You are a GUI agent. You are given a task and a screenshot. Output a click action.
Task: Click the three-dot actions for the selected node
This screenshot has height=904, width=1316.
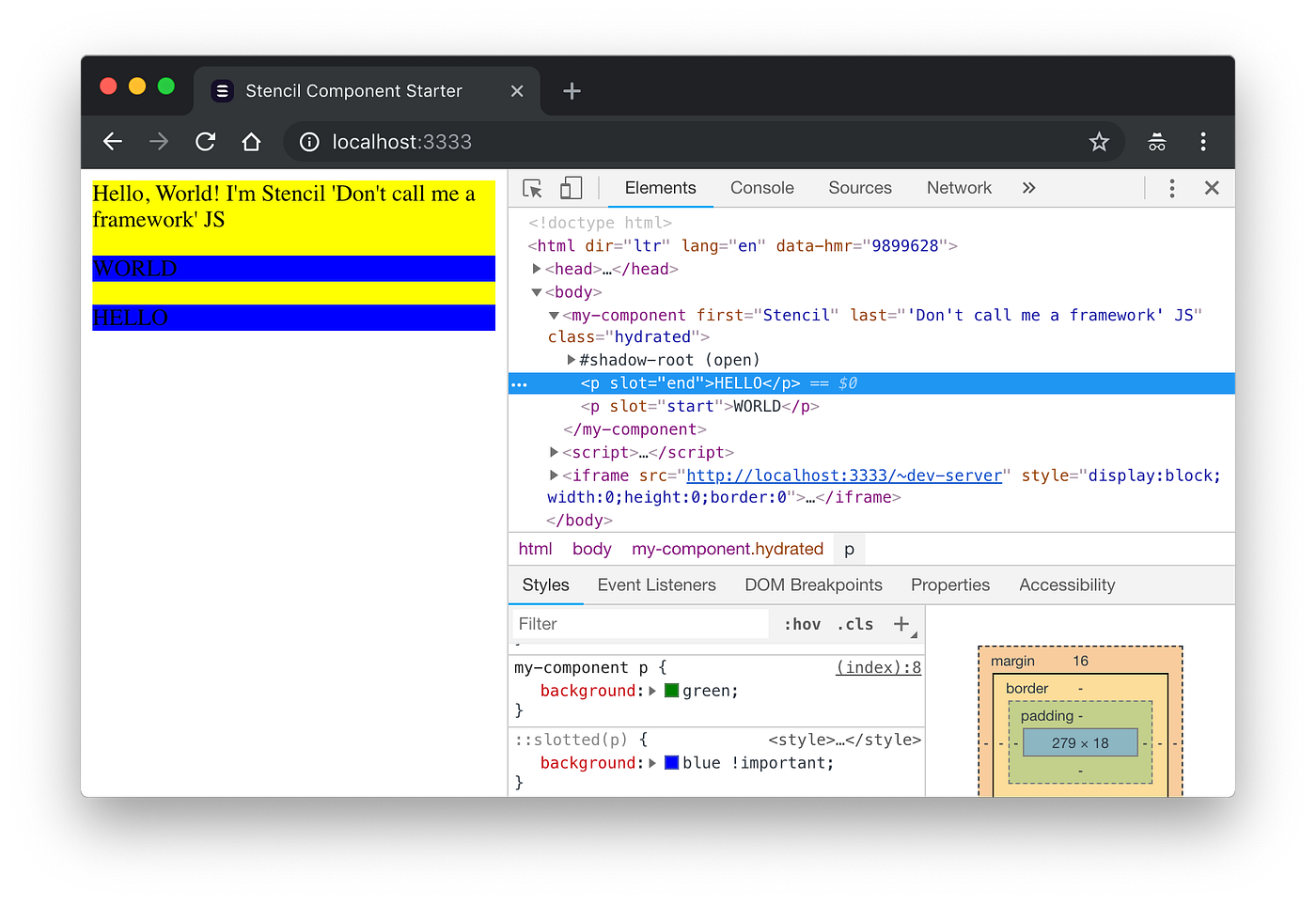tap(519, 383)
